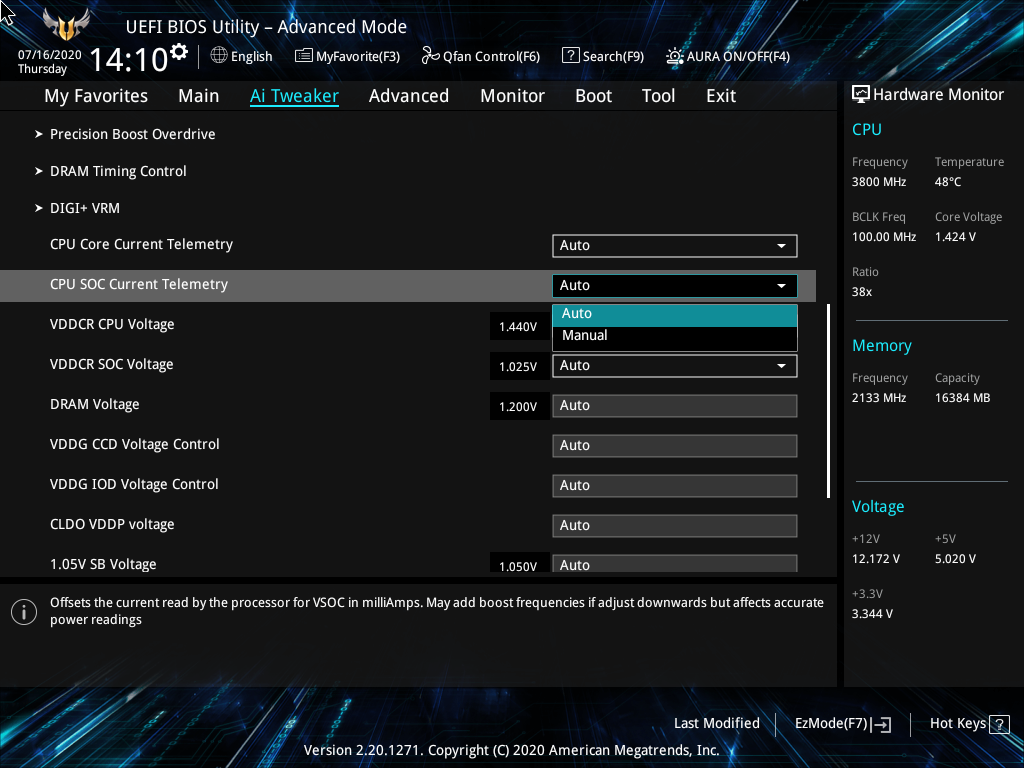Click the settings list scrollbar
Image resolution: width=1024 pixels, height=768 pixels.
click(828, 401)
